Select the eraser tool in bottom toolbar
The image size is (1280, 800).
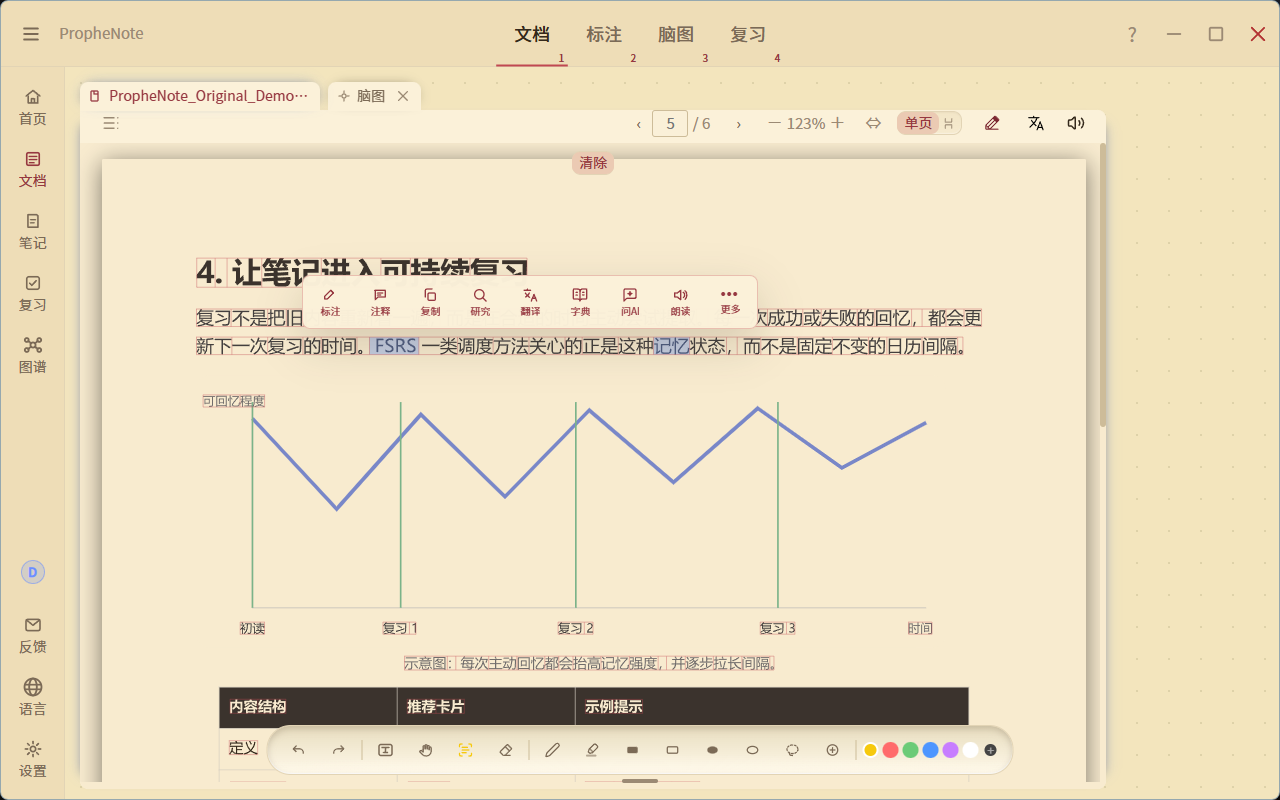point(505,750)
